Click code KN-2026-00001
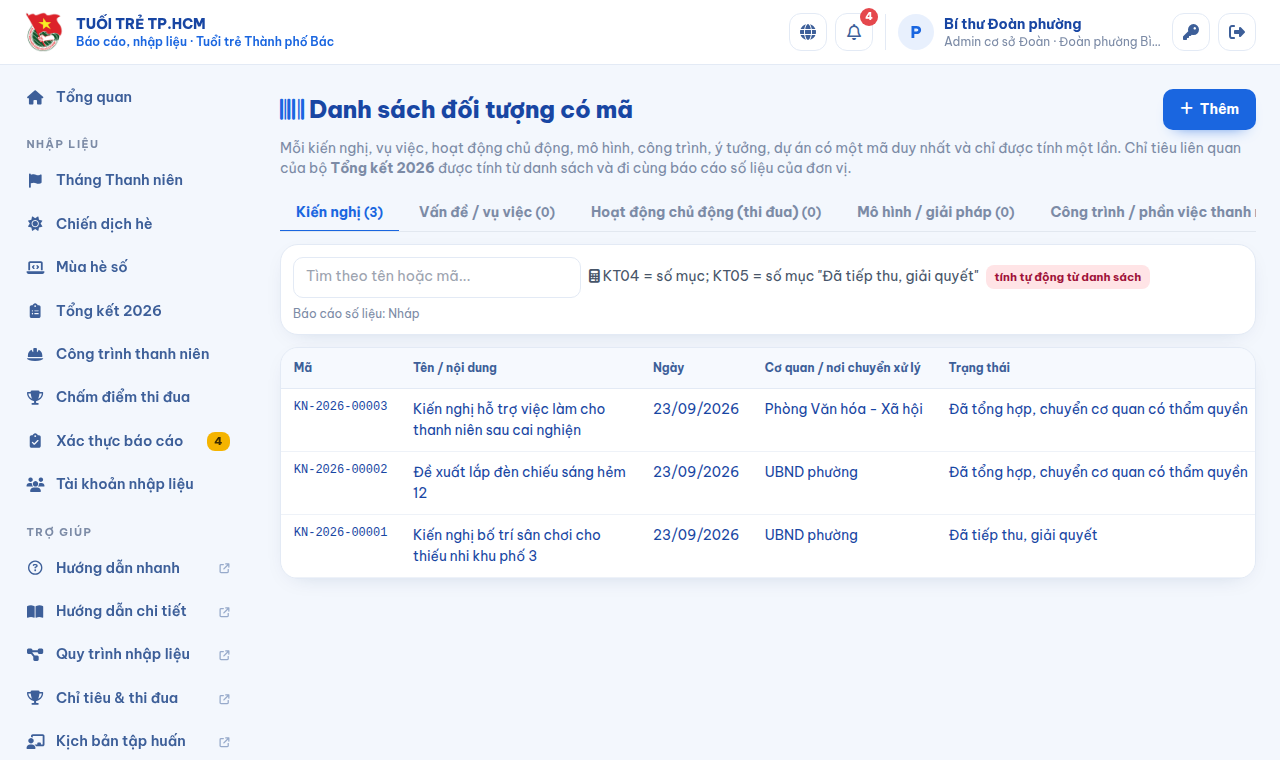 point(340,532)
